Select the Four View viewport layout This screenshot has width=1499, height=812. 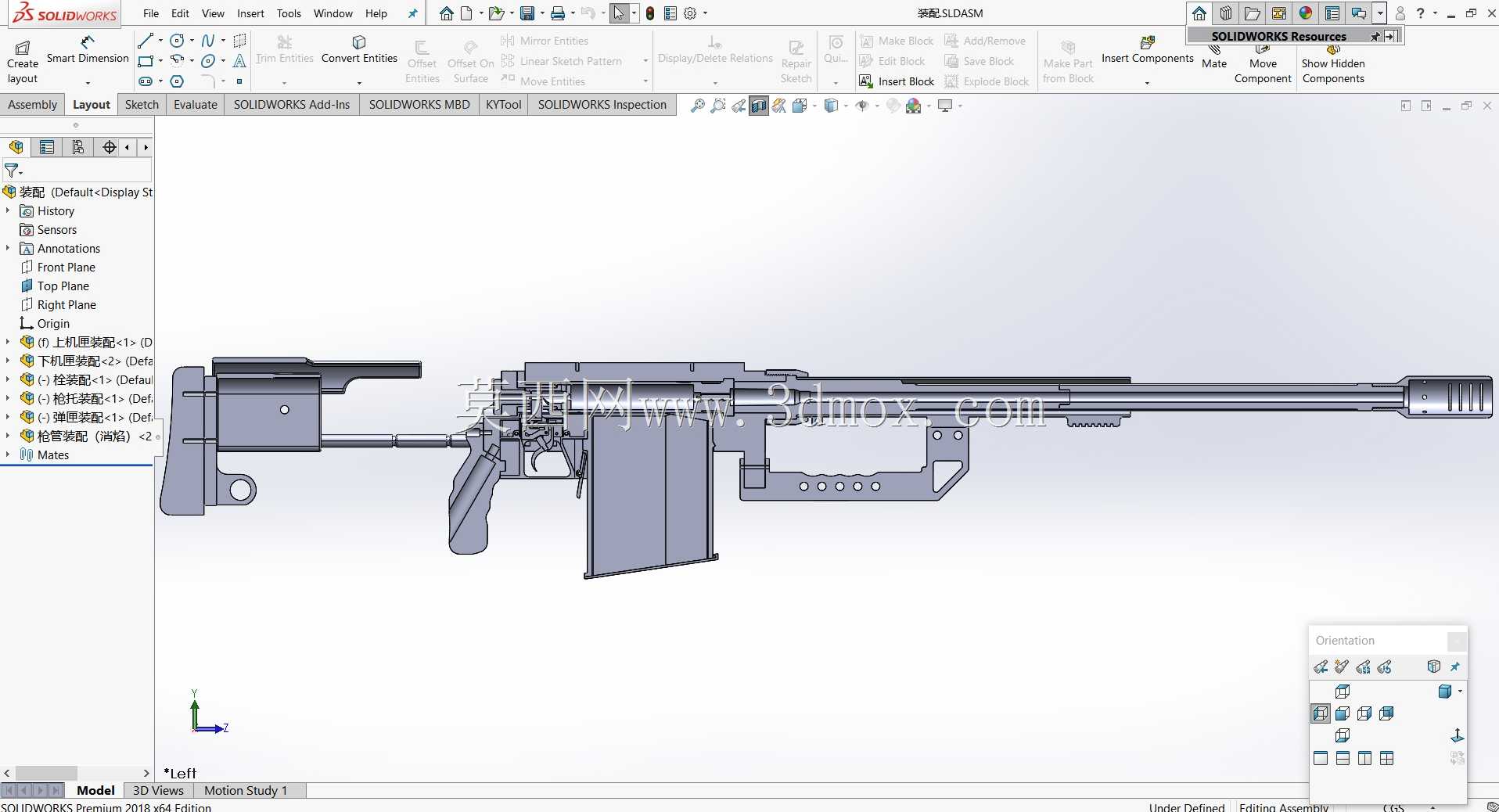tap(1386, 758)
